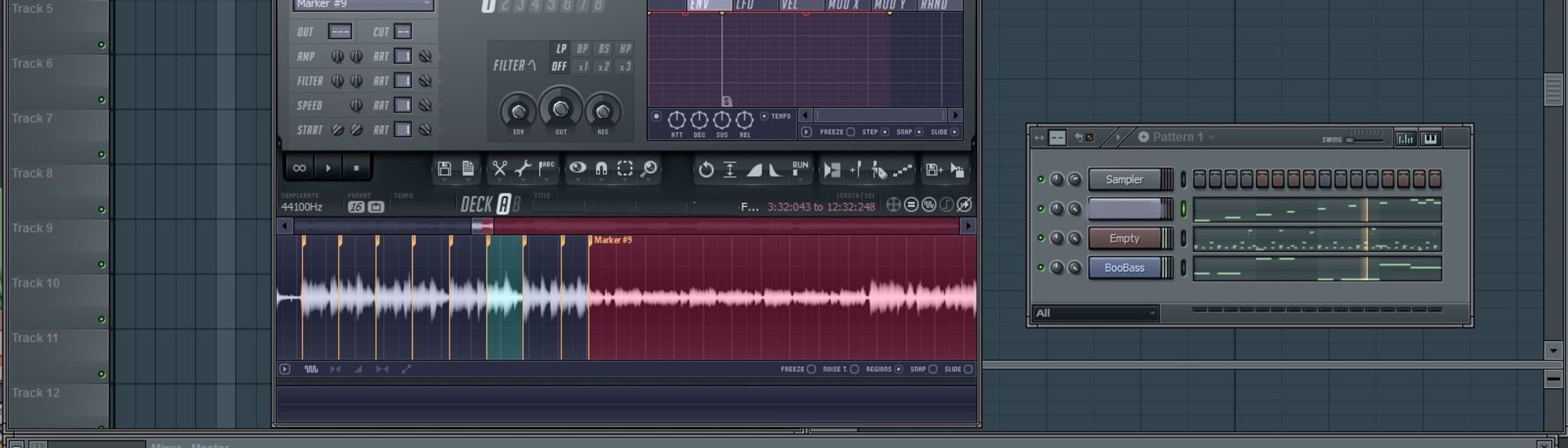Click the equals-sign circle display icon
1568x448 pixels.
tap(911, 205)
